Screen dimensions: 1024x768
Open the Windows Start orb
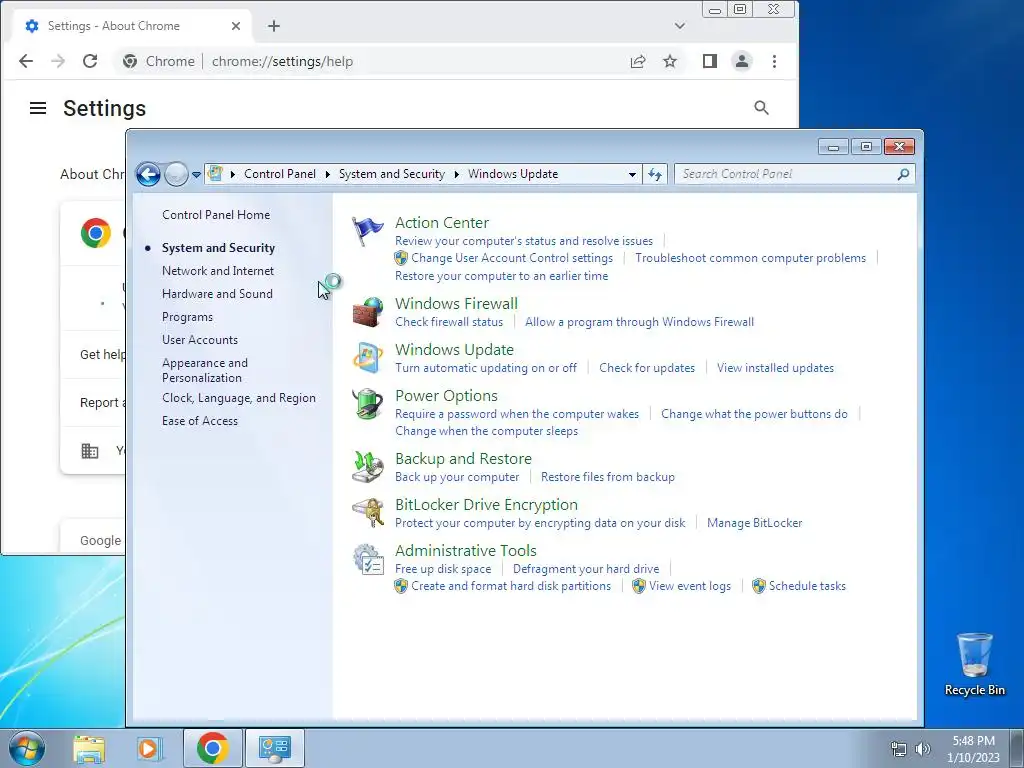click(x=27, y=748)
